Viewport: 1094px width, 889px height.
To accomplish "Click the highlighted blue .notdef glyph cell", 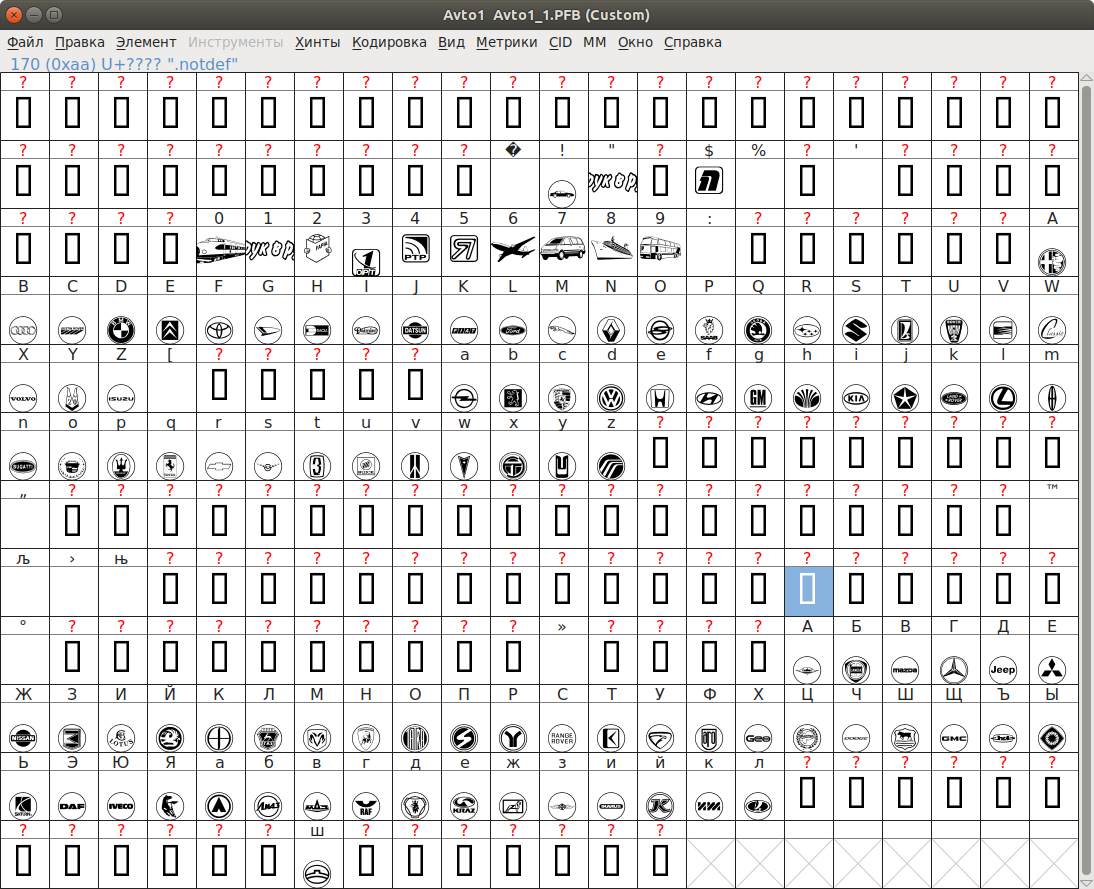I will pos(807,590).
